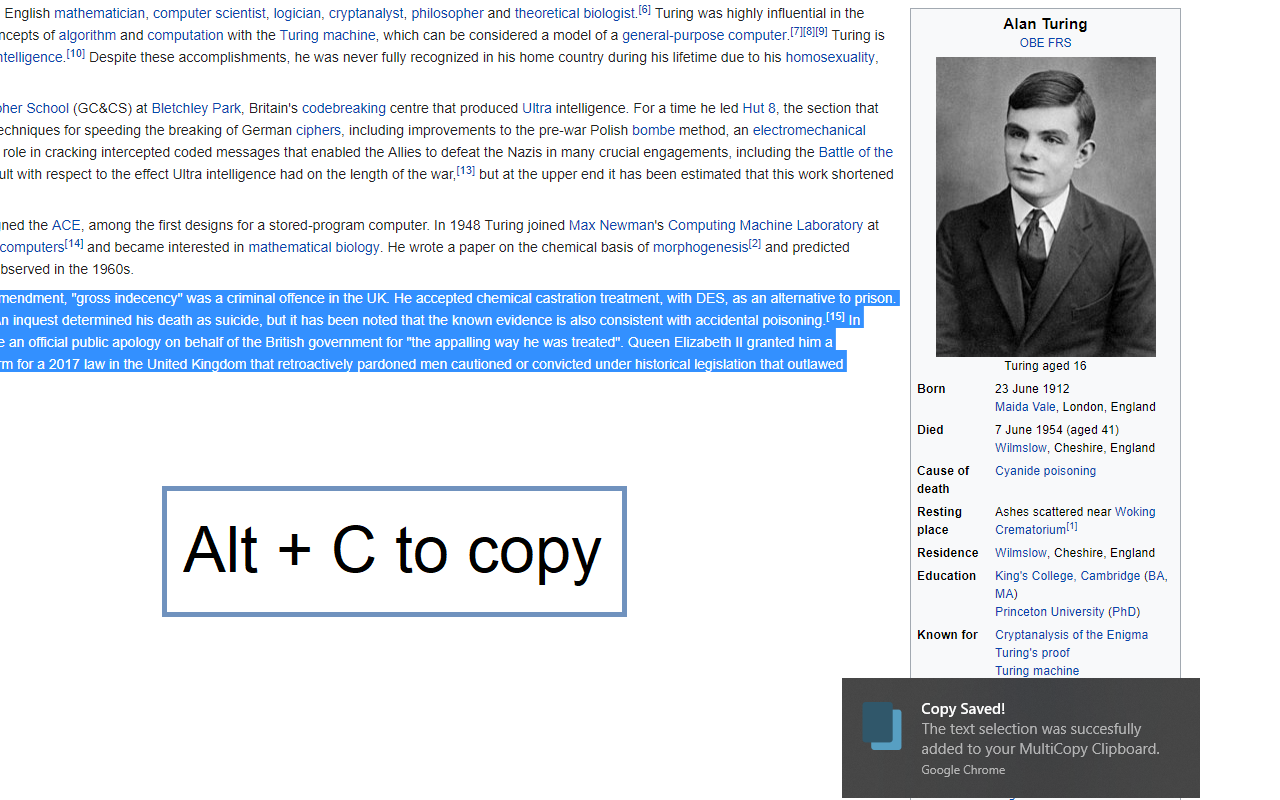Open the 'computer scientist' link
The height and width of the screenshot is (800, 1280).
pos(209,13)
